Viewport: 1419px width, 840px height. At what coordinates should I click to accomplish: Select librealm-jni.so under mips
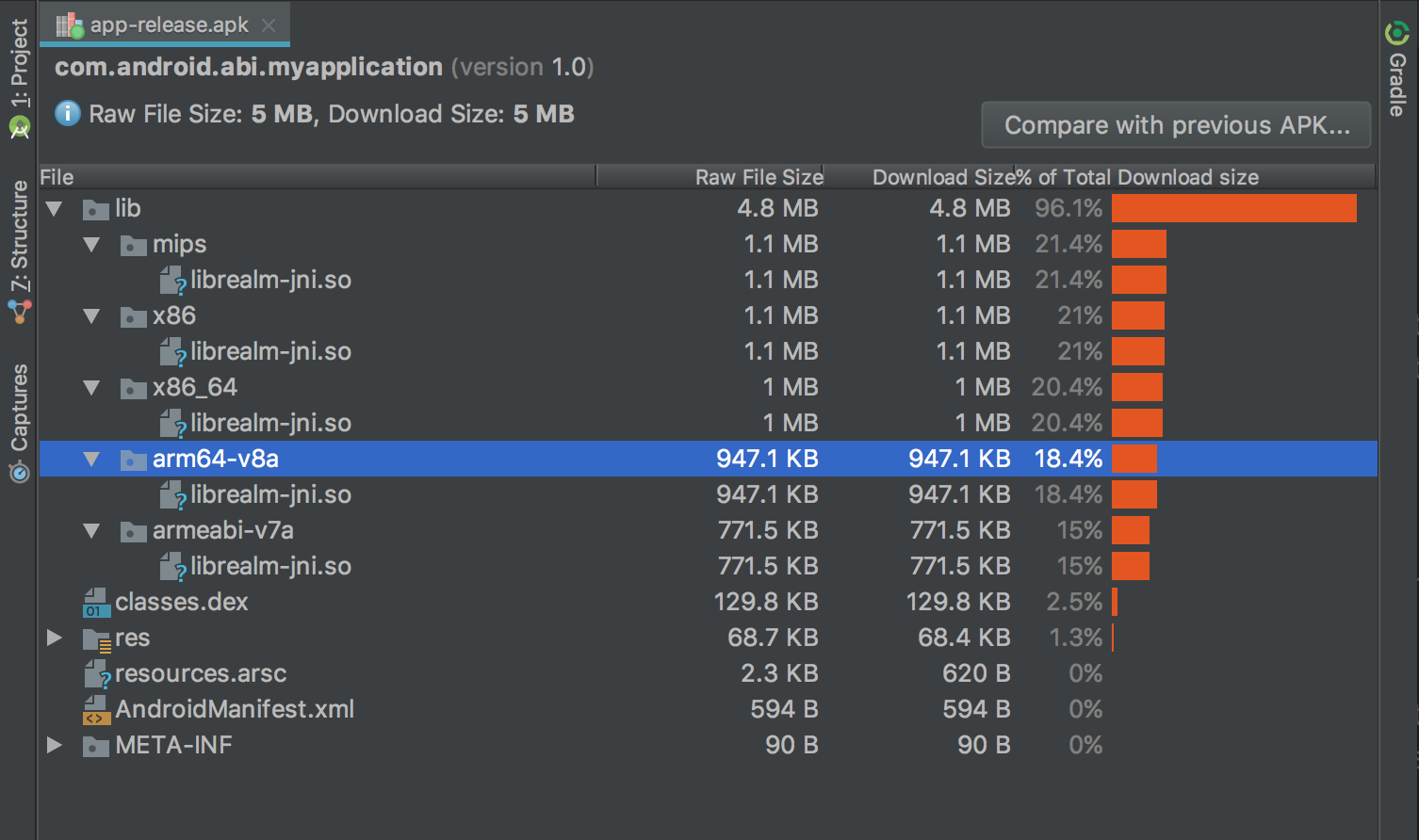pyautogui.click(x=270, y=281)
